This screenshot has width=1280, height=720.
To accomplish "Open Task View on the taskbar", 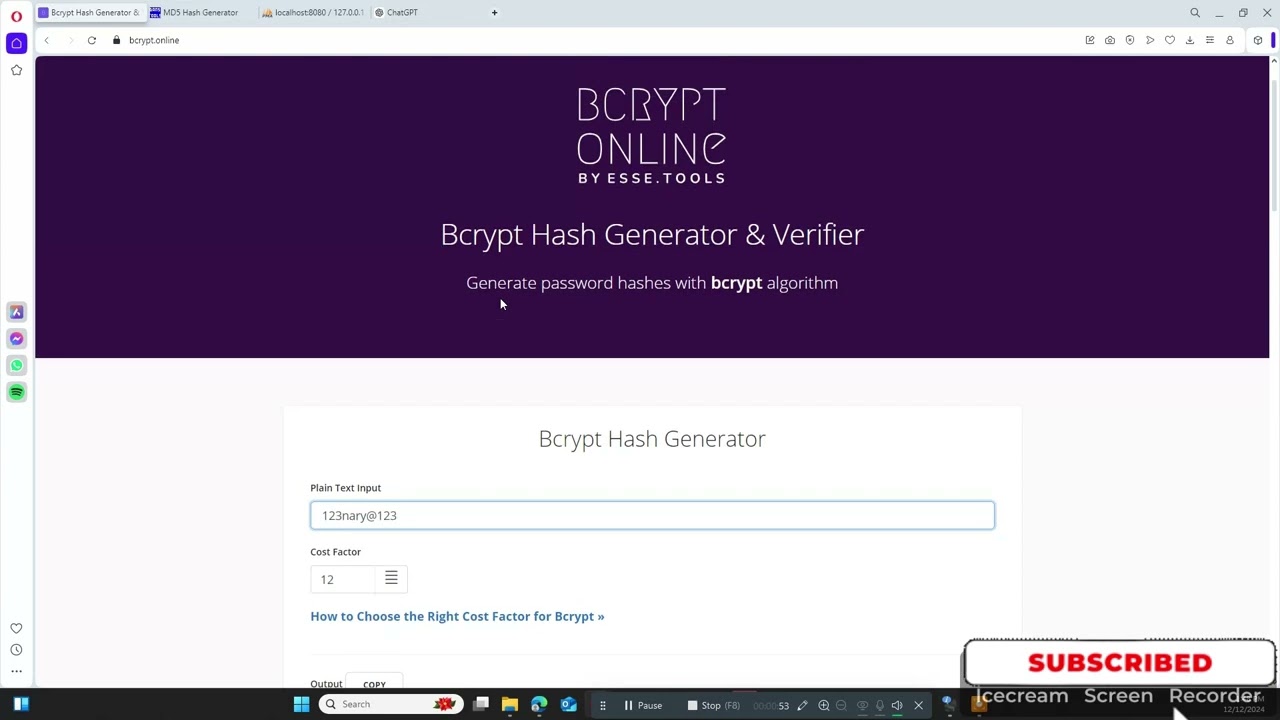I will click(481, 704).
